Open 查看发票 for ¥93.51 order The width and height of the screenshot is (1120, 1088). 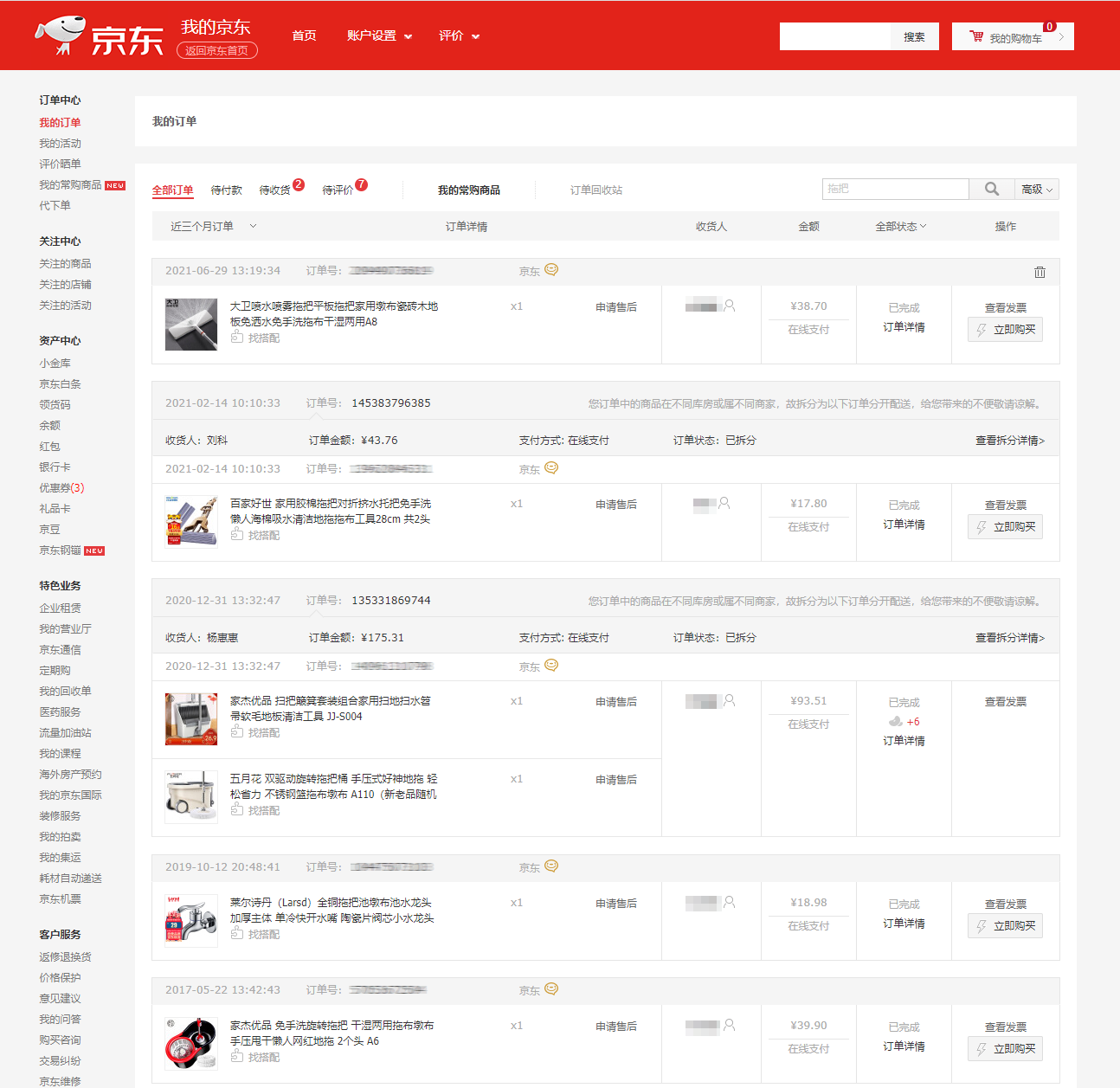(1005, 702)
